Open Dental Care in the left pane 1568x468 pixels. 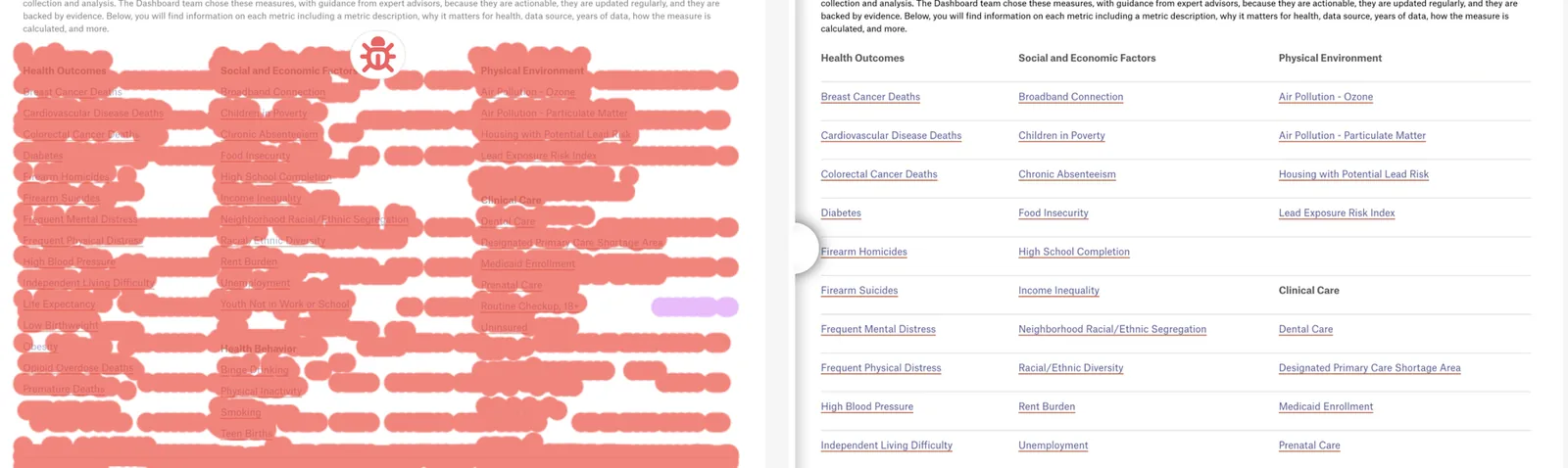click(508, 222)
